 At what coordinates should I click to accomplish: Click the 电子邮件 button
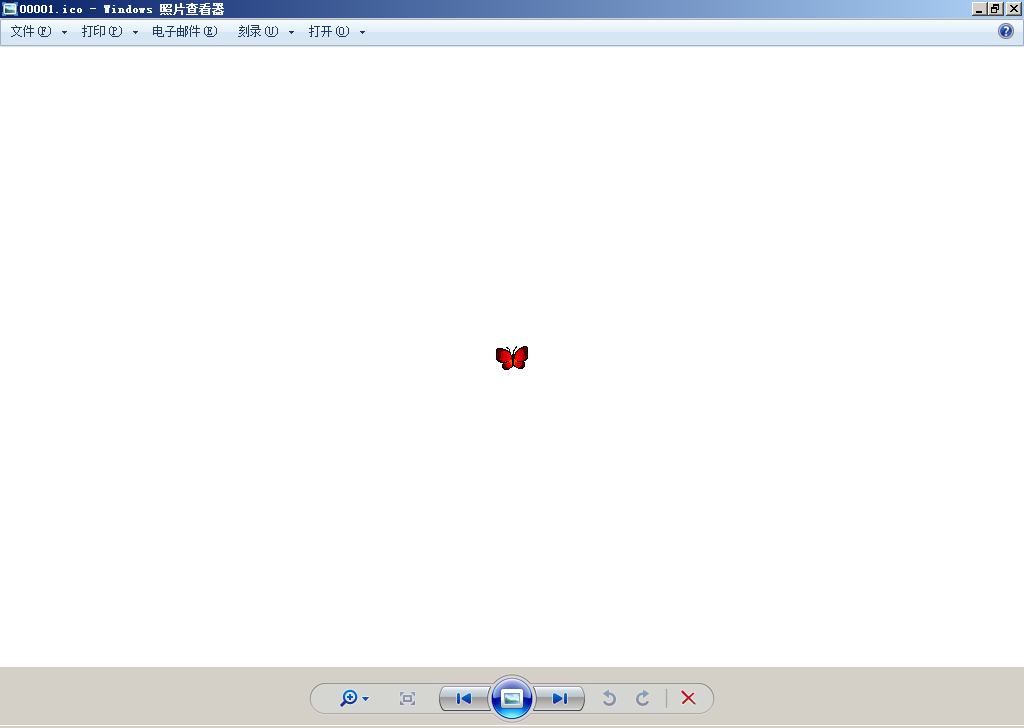[184, 32]
